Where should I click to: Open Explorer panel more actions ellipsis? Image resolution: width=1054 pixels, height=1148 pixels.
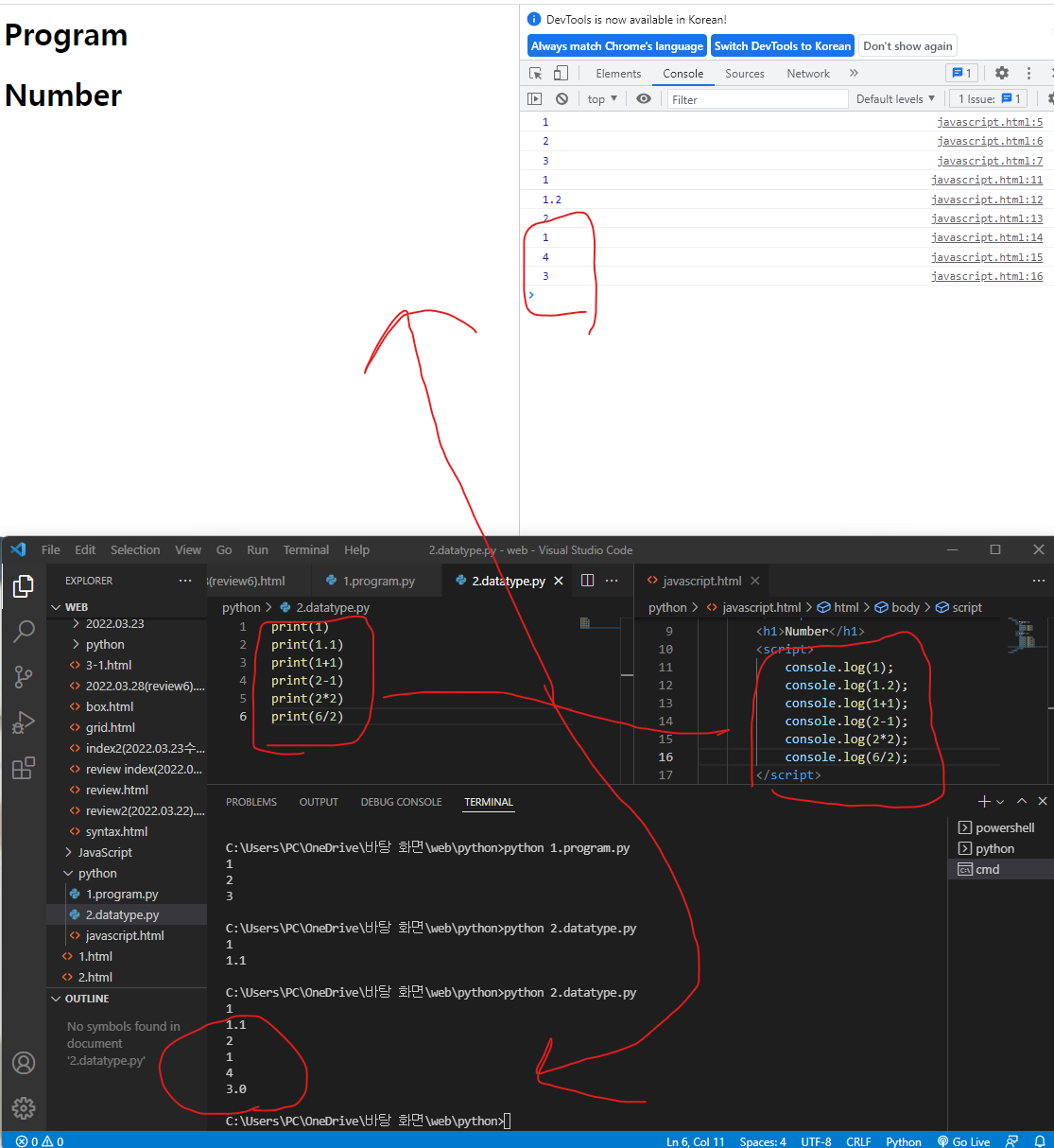coord(185,581)
